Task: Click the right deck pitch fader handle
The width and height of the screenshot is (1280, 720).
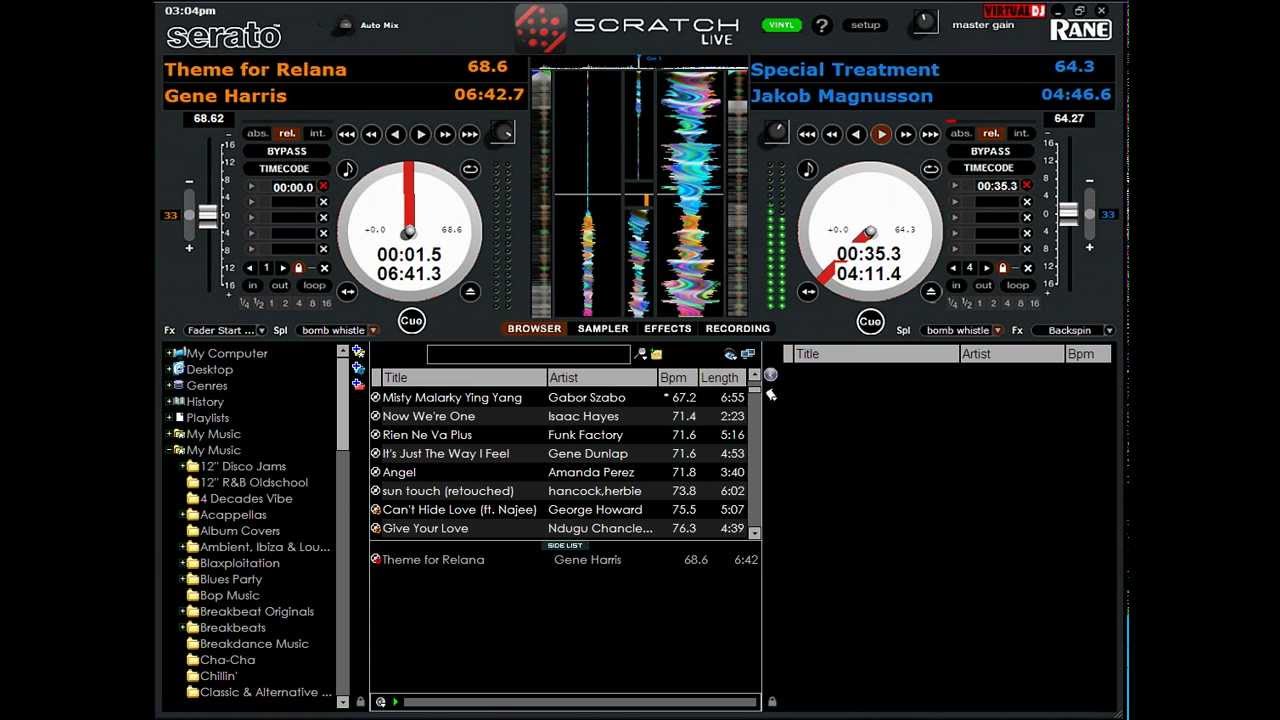Action: click(x=1069, y=214)
